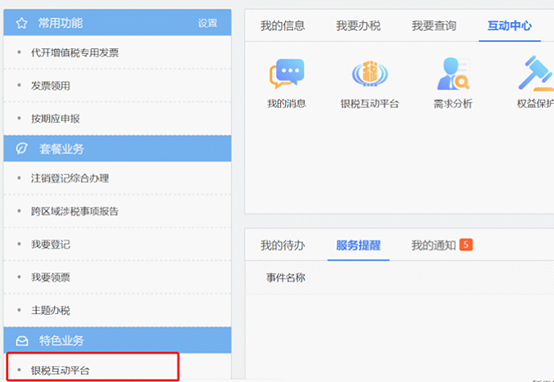Click the star icon beside 常用功能

click(22, 23)
